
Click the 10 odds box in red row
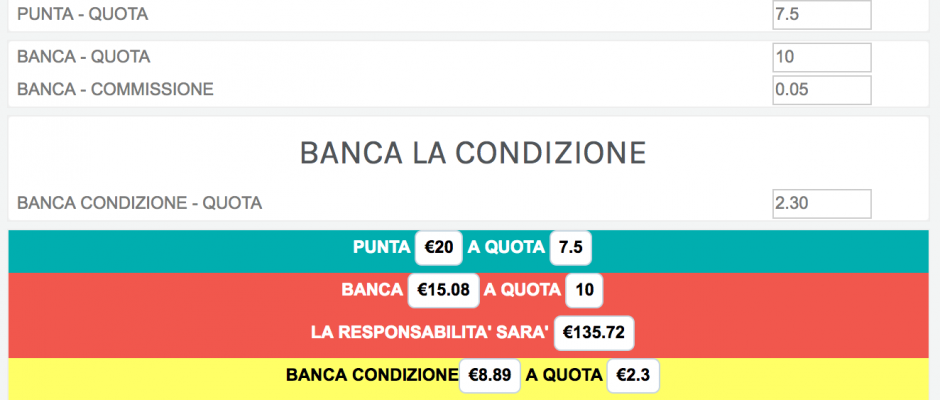[x=585, y=290]
